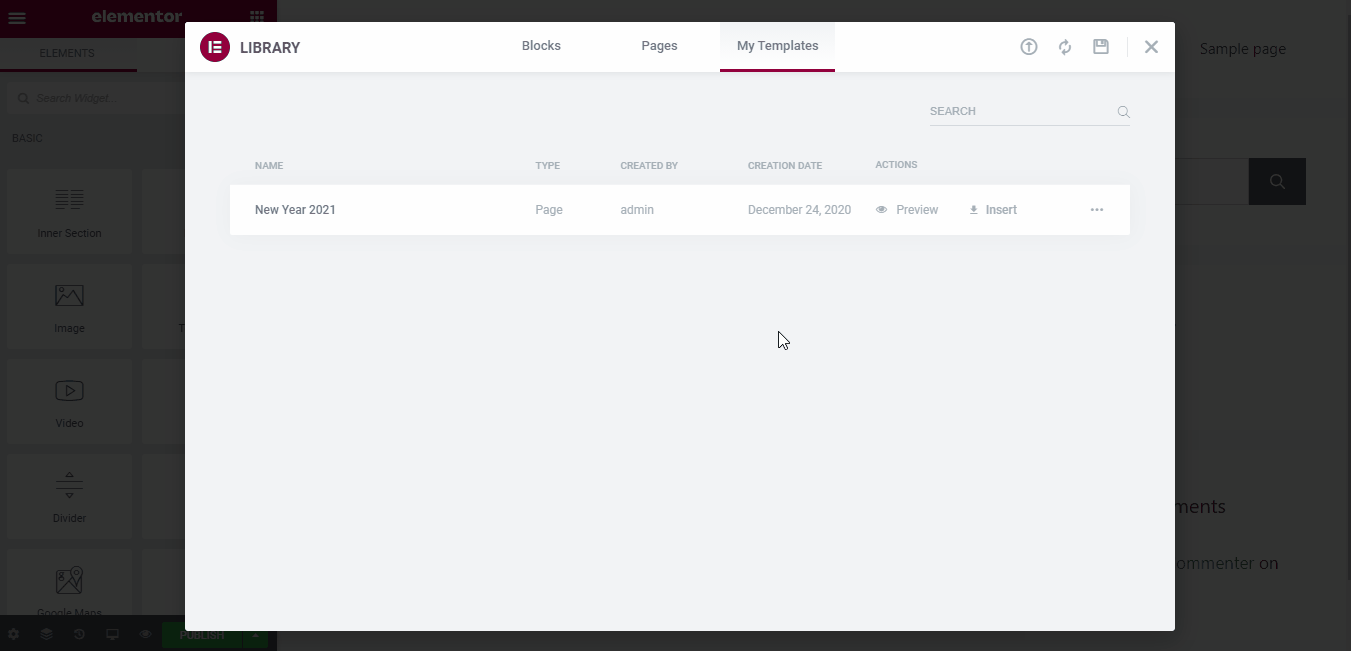Open the History icon in the bottom bar
This screenshot has width=1351, height=651.
pos(79,635)
